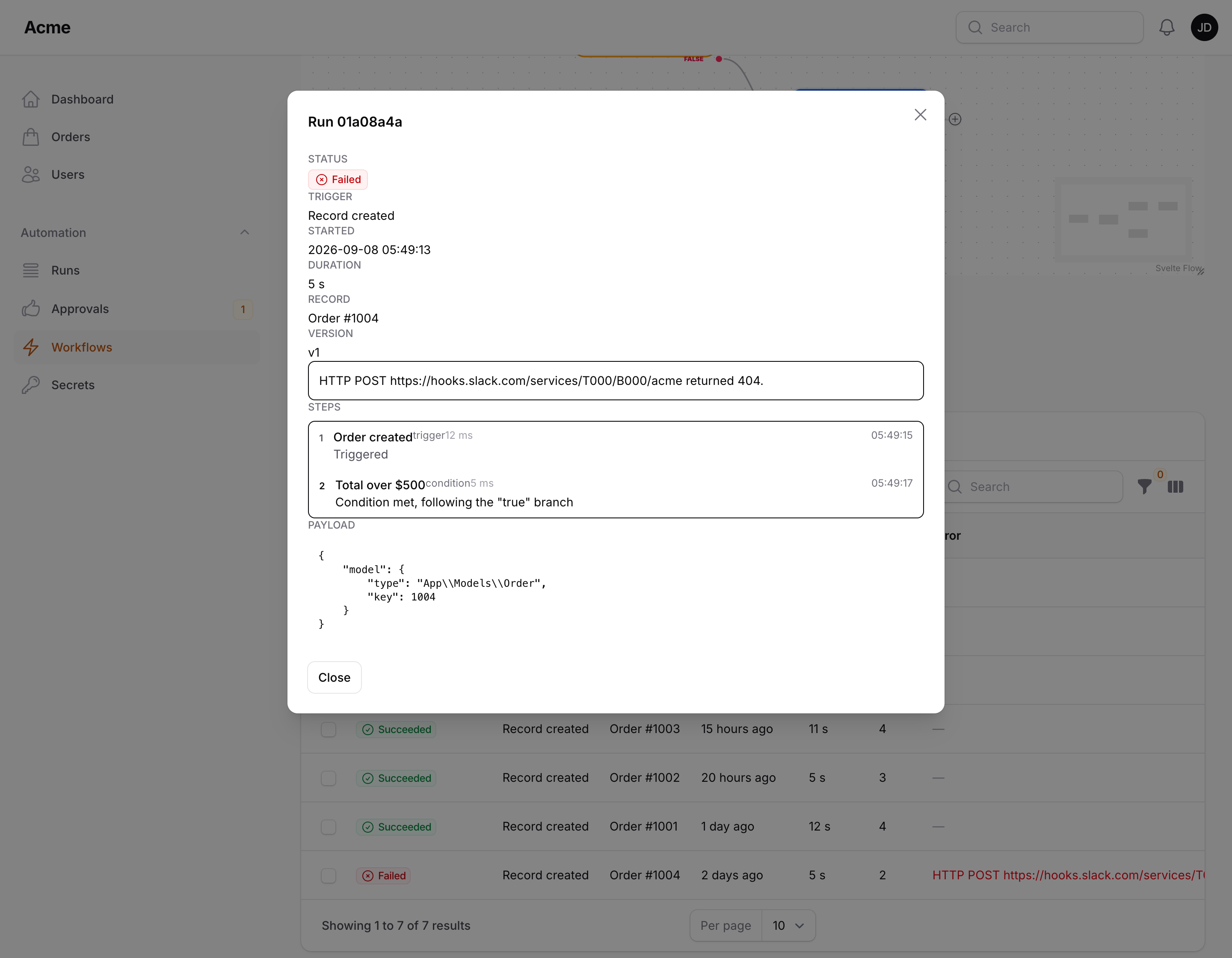Select the checkbox for Order #1003 row
1232x958 pixels.
tap(328, 729)
